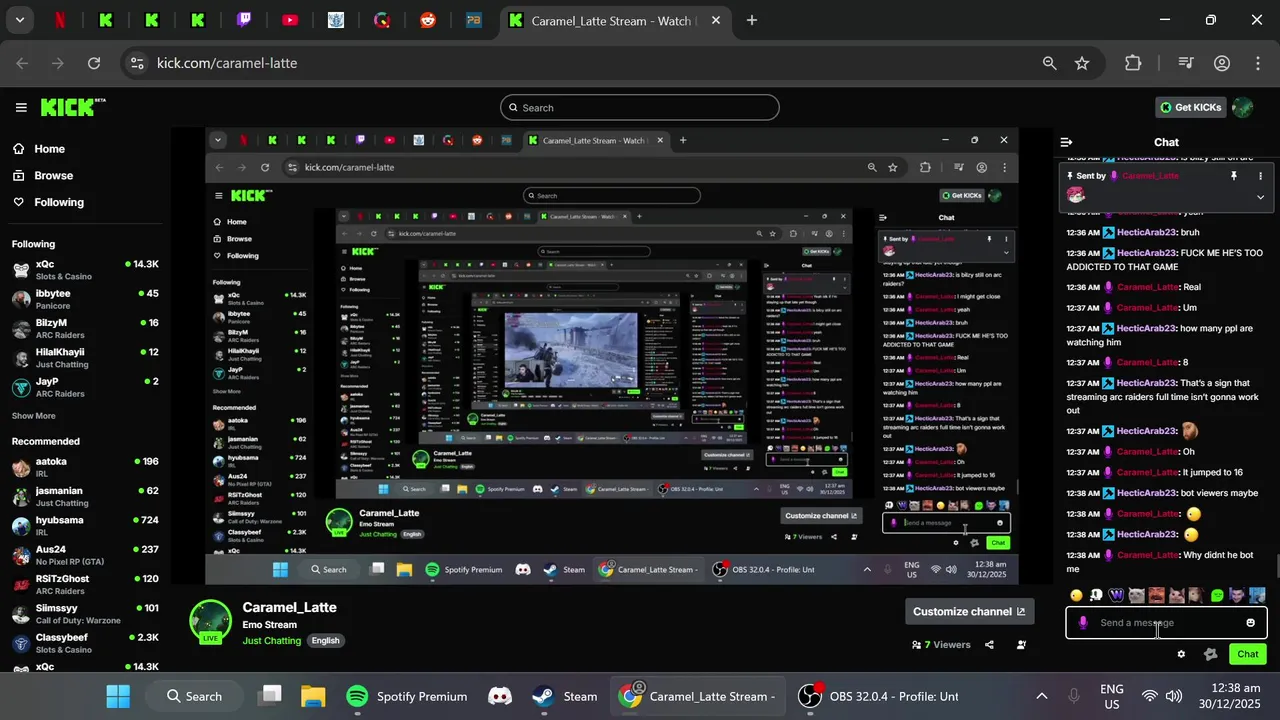Open moderator user icon beside share
1280x720 pixels.
click(1021, 645)
